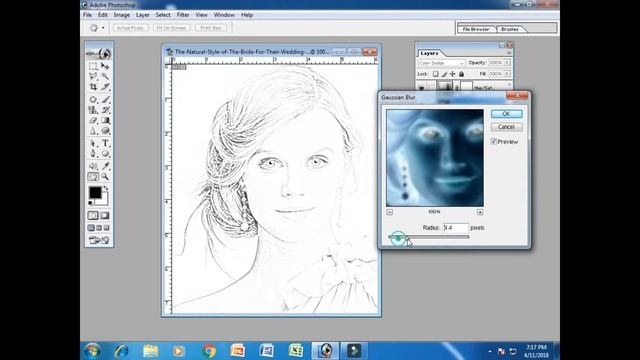Image resolution: width=640 pixels, height=360 pixels.
Task: Select the Shape tool
Action: [105, 154]
